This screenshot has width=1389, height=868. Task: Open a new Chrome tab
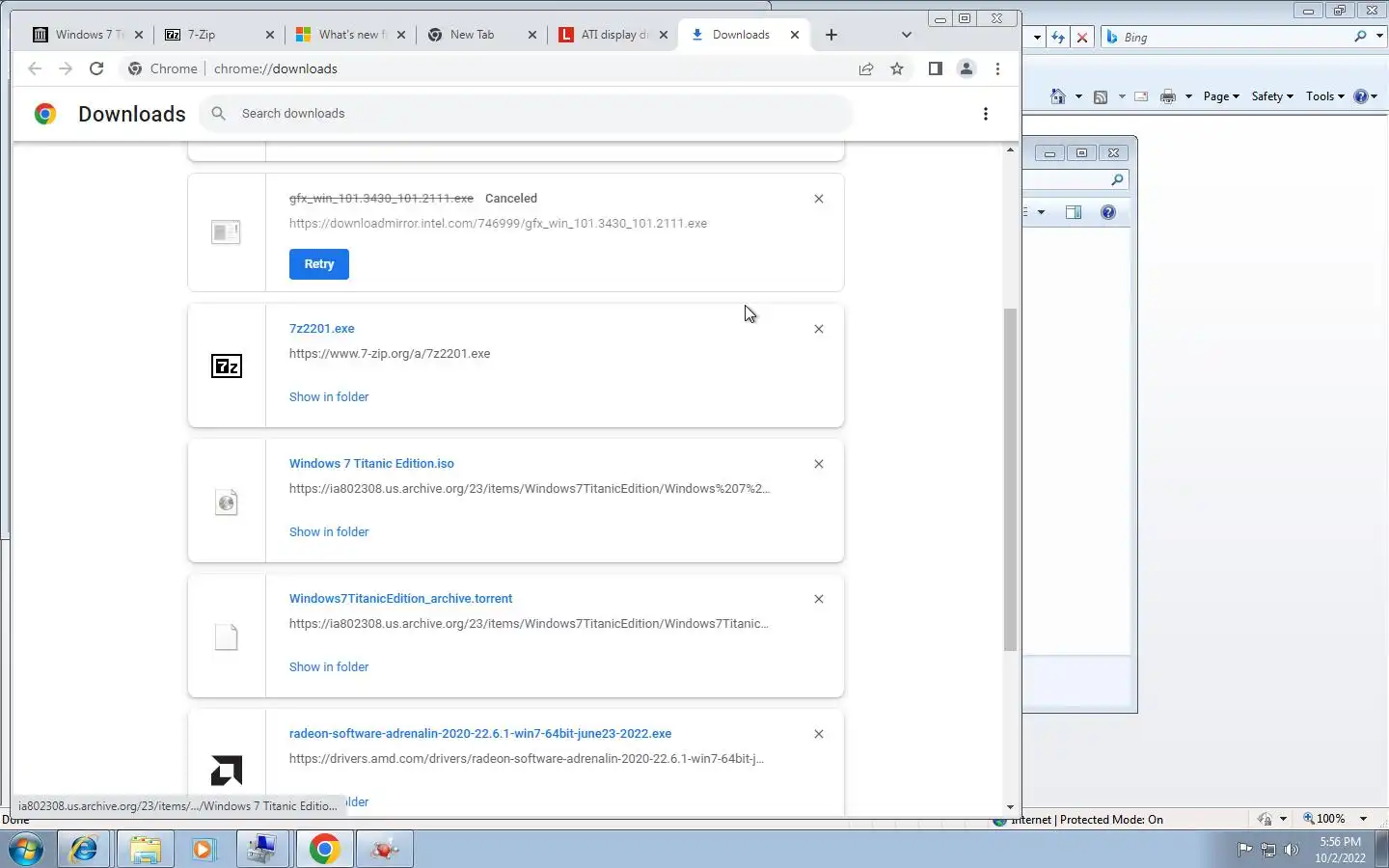tap(831, 35)
